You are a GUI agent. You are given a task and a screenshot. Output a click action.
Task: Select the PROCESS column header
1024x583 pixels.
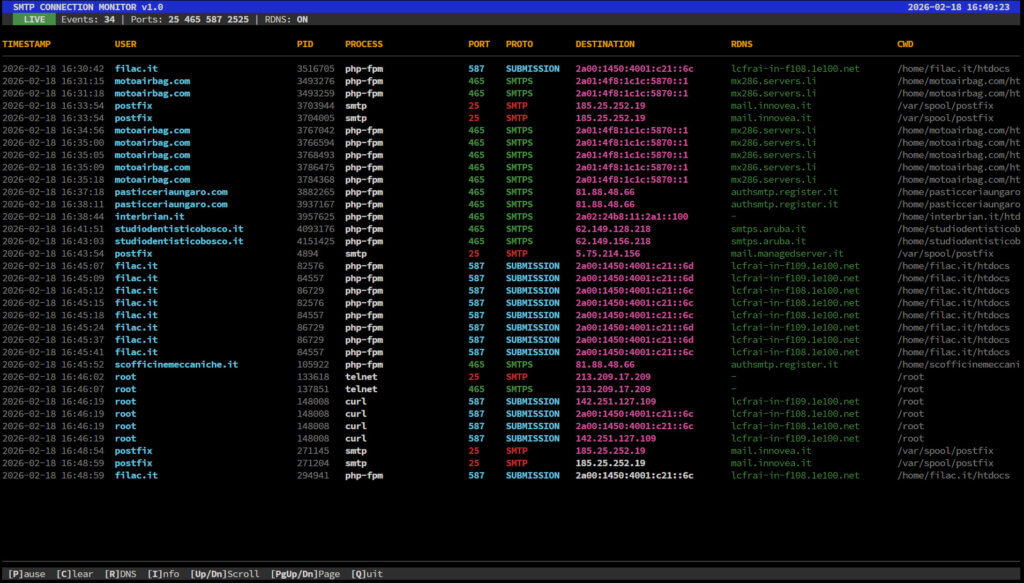[364, 44]
